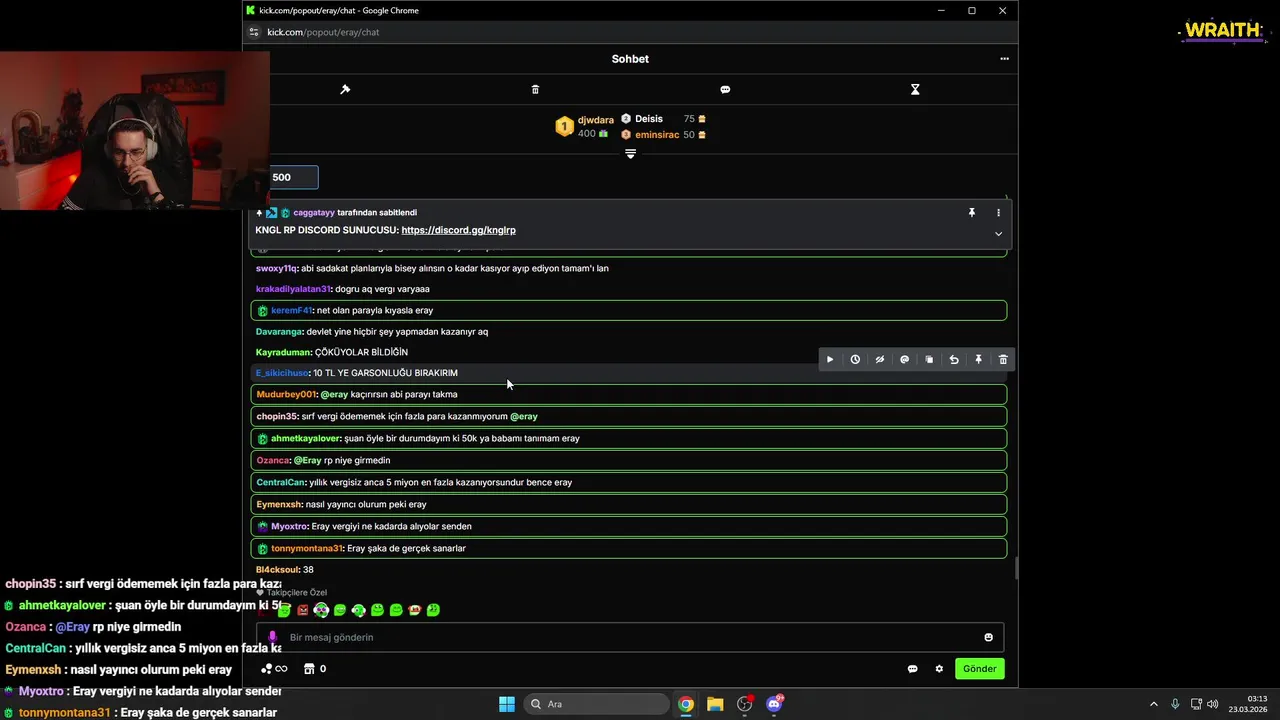
Task: Expand the gift leaderboard arrow
Action: click(630, 153)
